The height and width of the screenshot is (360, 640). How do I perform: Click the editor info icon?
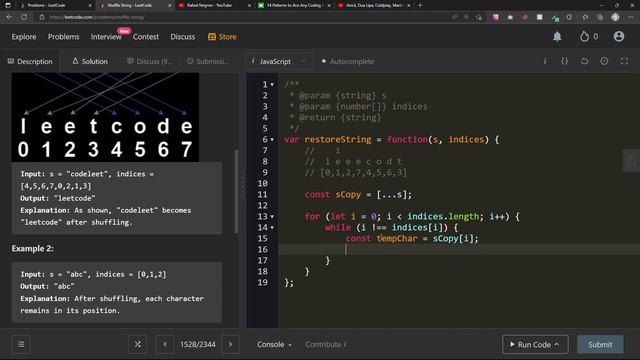(545, 61)
